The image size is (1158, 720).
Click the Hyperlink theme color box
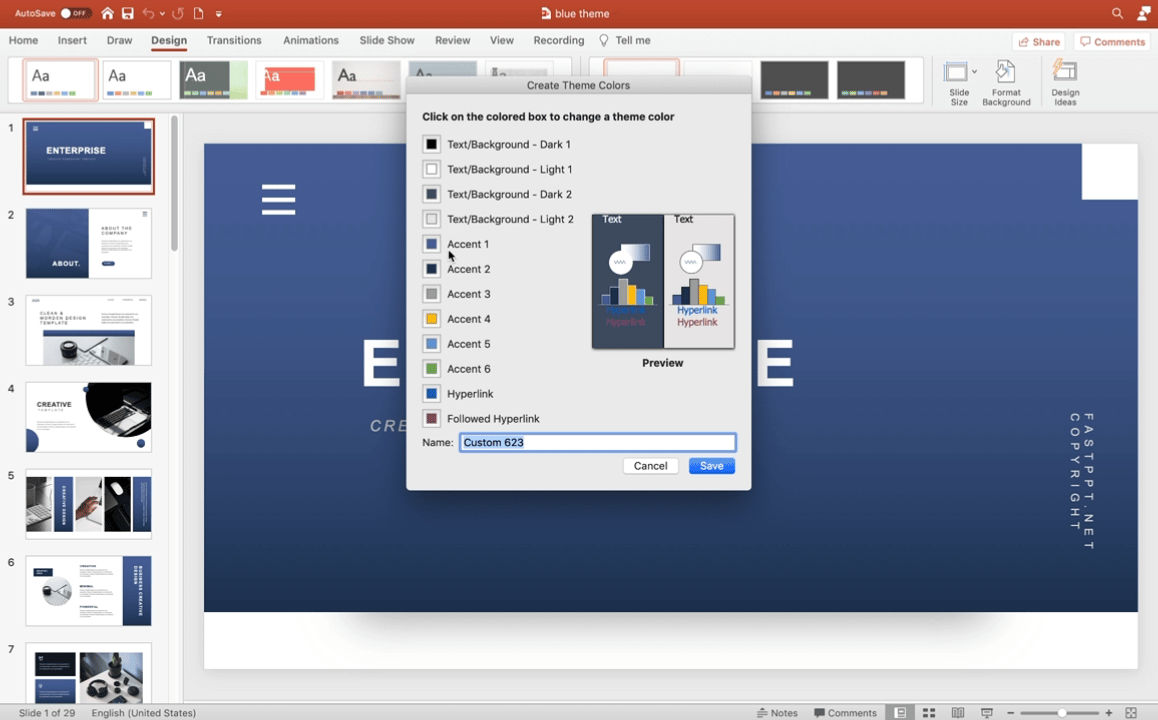pos(431,393)
